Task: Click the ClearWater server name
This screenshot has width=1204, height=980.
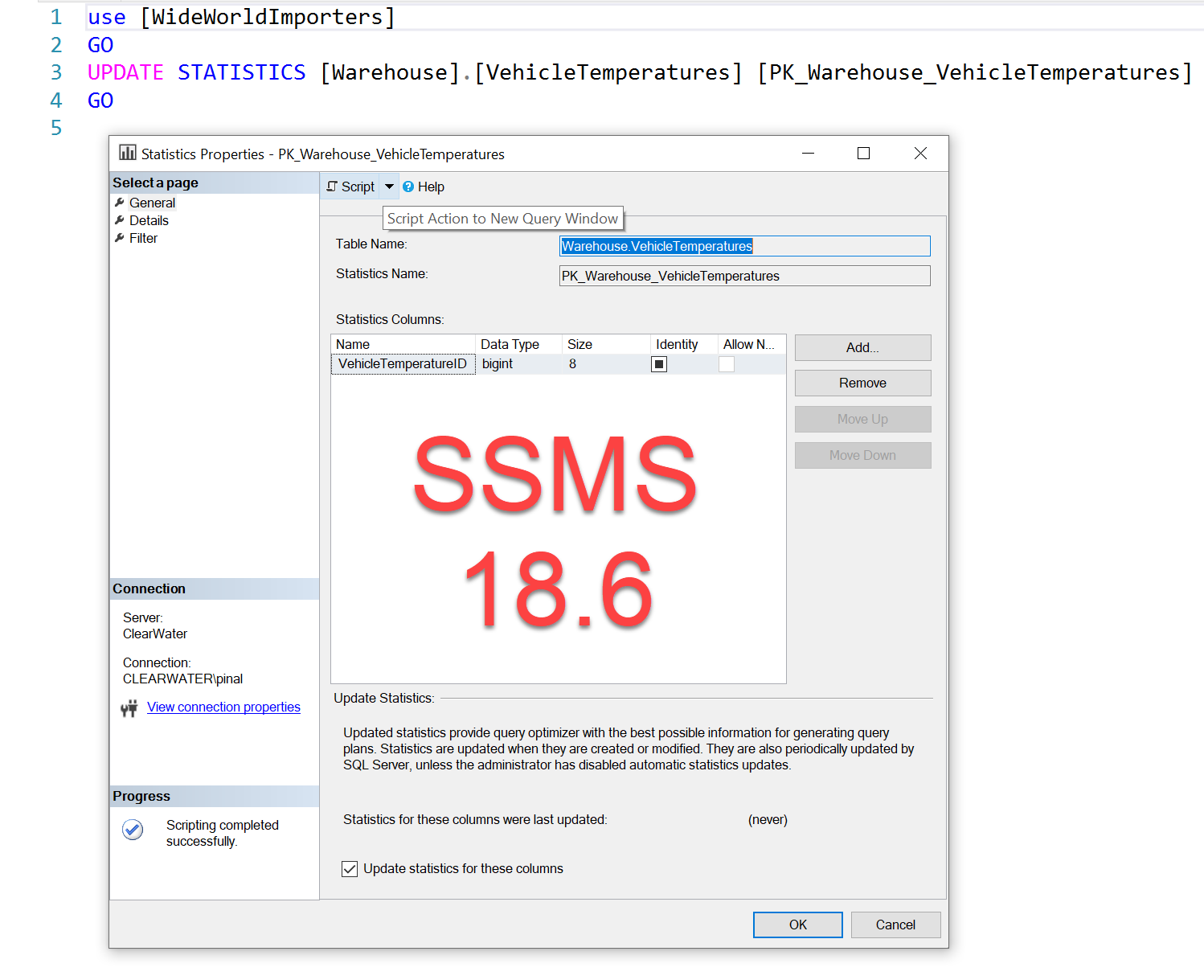Action: point(155,634)
